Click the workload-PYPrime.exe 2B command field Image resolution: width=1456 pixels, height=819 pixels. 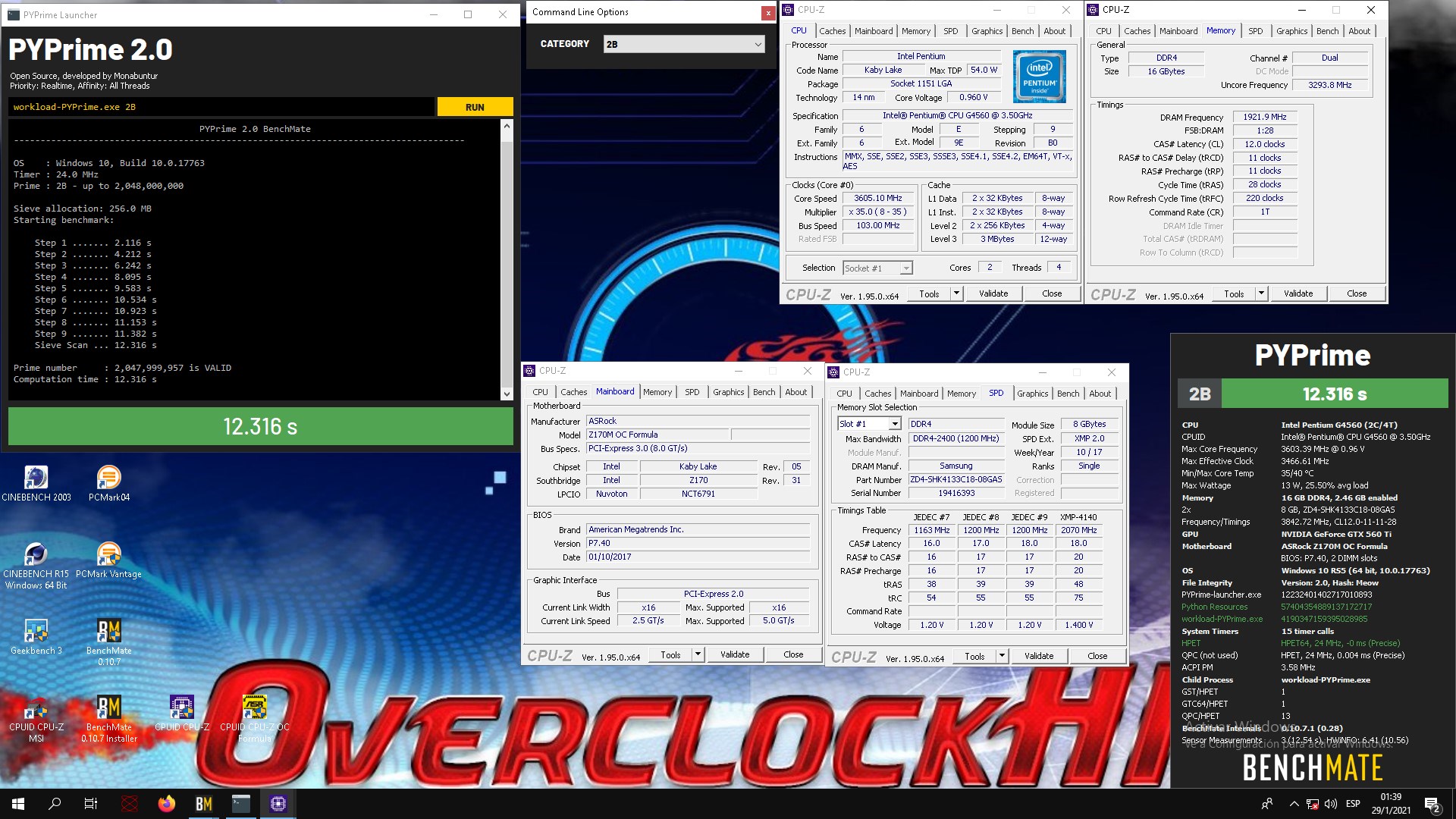221,107
